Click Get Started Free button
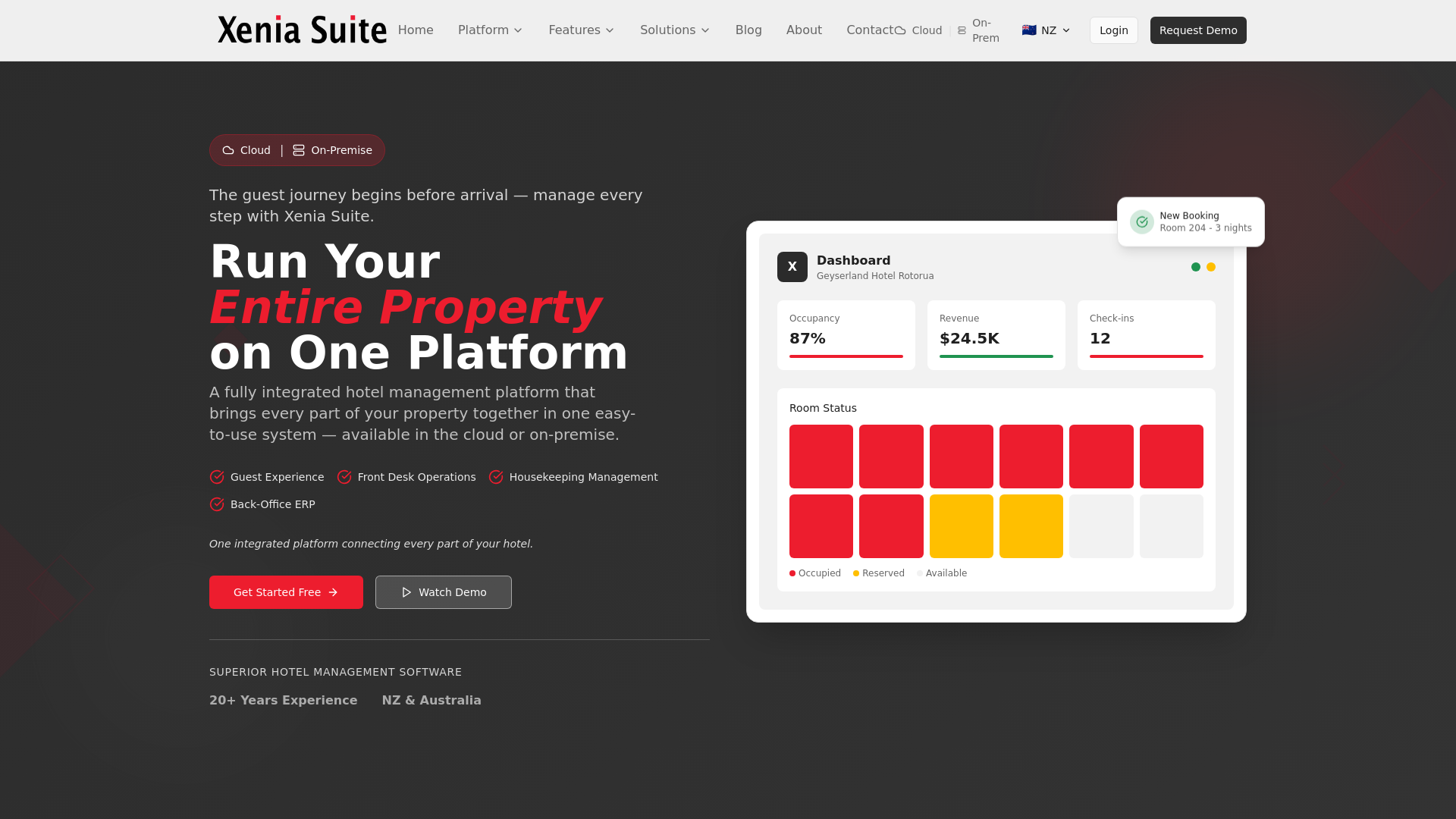Image resolution: width=1456 pixels, height=819 pixels. (286, 592)
